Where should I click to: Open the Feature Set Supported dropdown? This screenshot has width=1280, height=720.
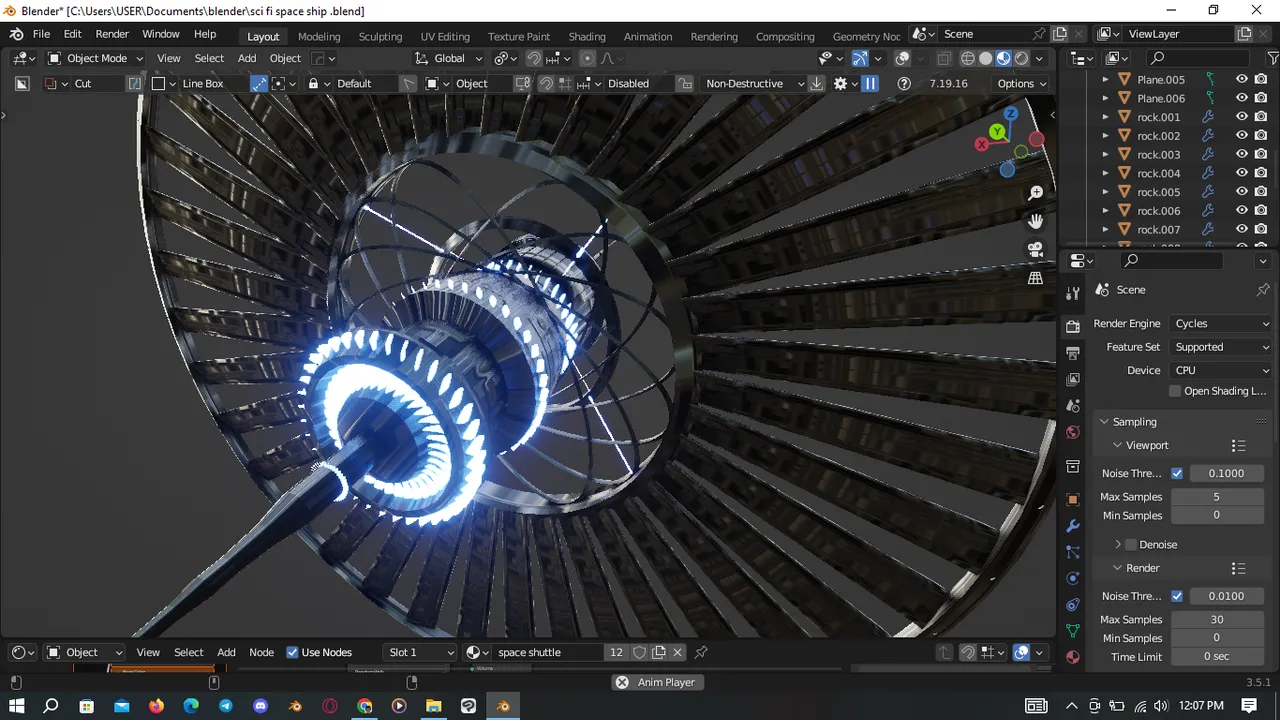tap(1221, 347)
